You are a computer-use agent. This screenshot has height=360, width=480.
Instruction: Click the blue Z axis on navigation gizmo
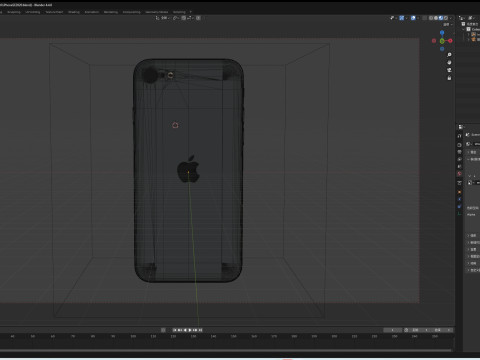point(442,32)
